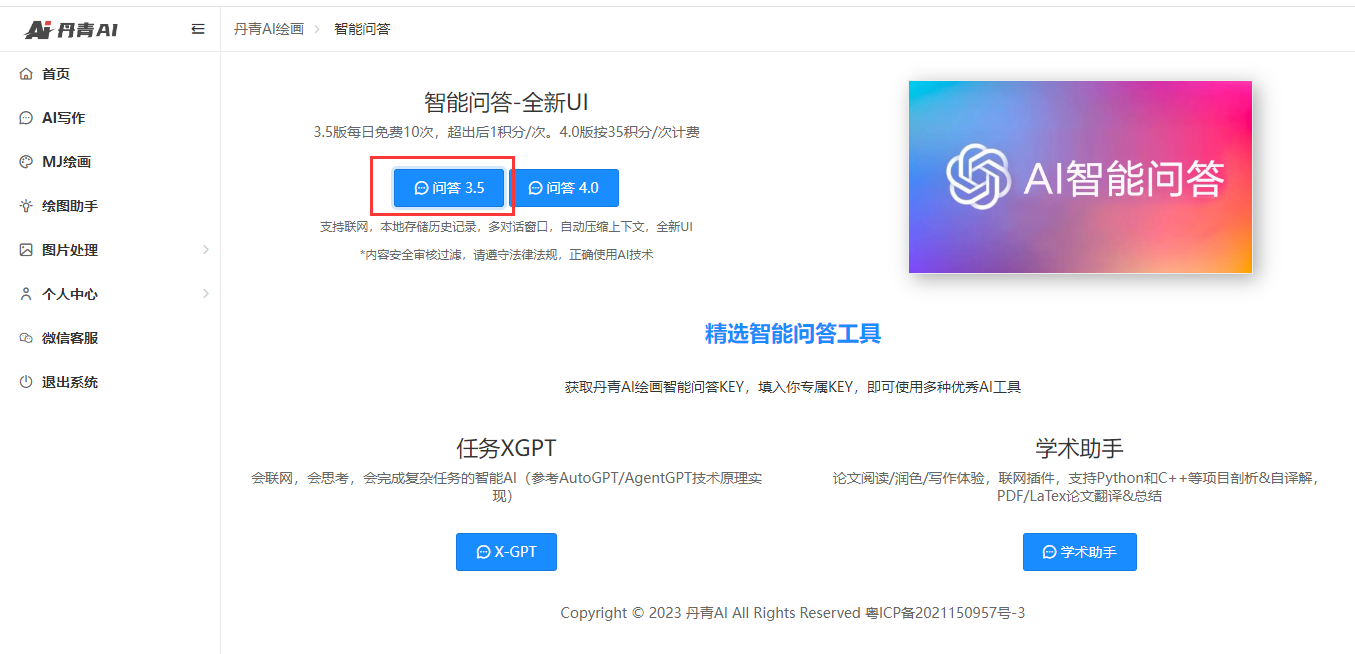Image resolution: width=1355 pixels, height=654 pixels.
Task: Click the user icon for 个人中心
Action: pos(26,294)
